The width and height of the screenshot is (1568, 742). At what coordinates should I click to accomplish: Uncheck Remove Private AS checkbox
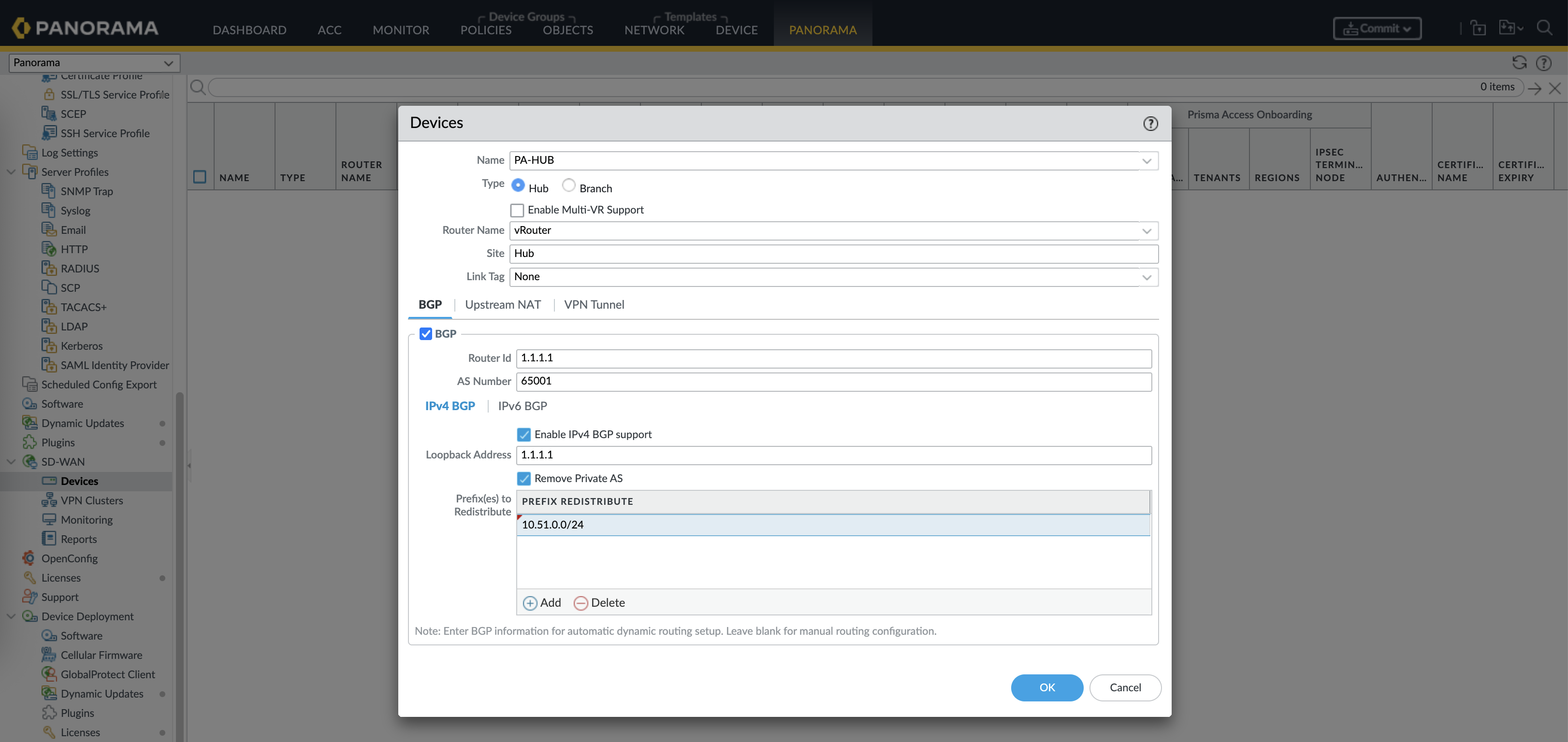tap(523, 478)
